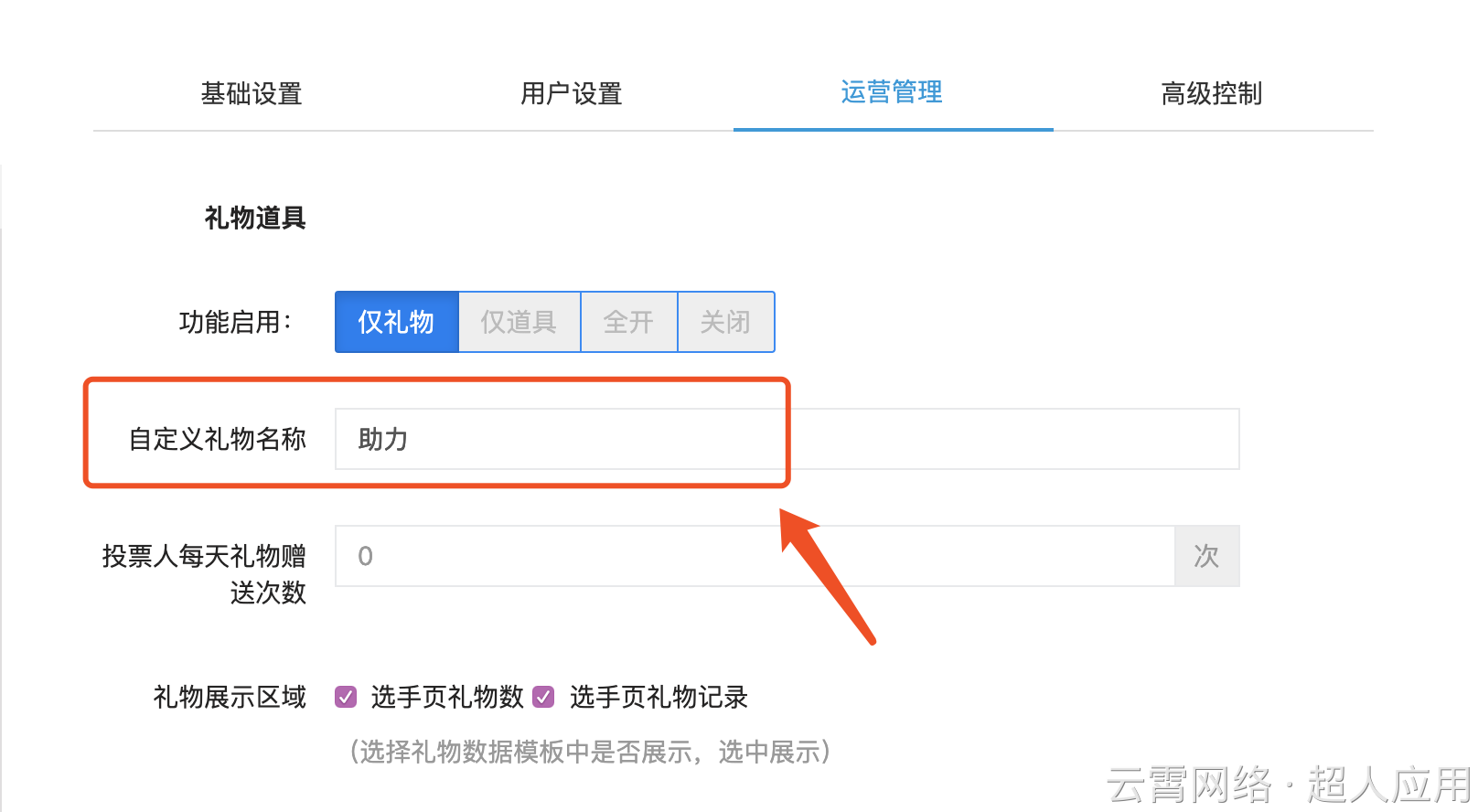Click the 礼物道具 section heading

coord(255,218)
